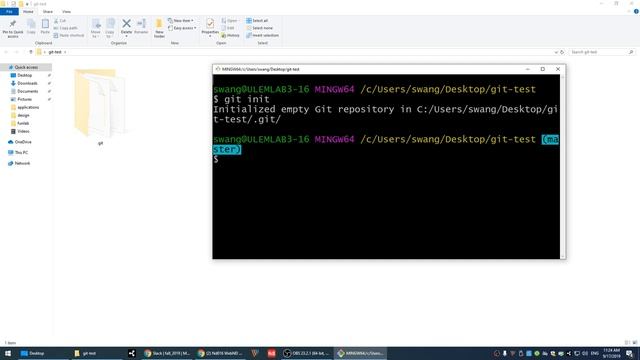Click the taskbar clock
Screen dimensions: 640x360
(x=611, y=353)
